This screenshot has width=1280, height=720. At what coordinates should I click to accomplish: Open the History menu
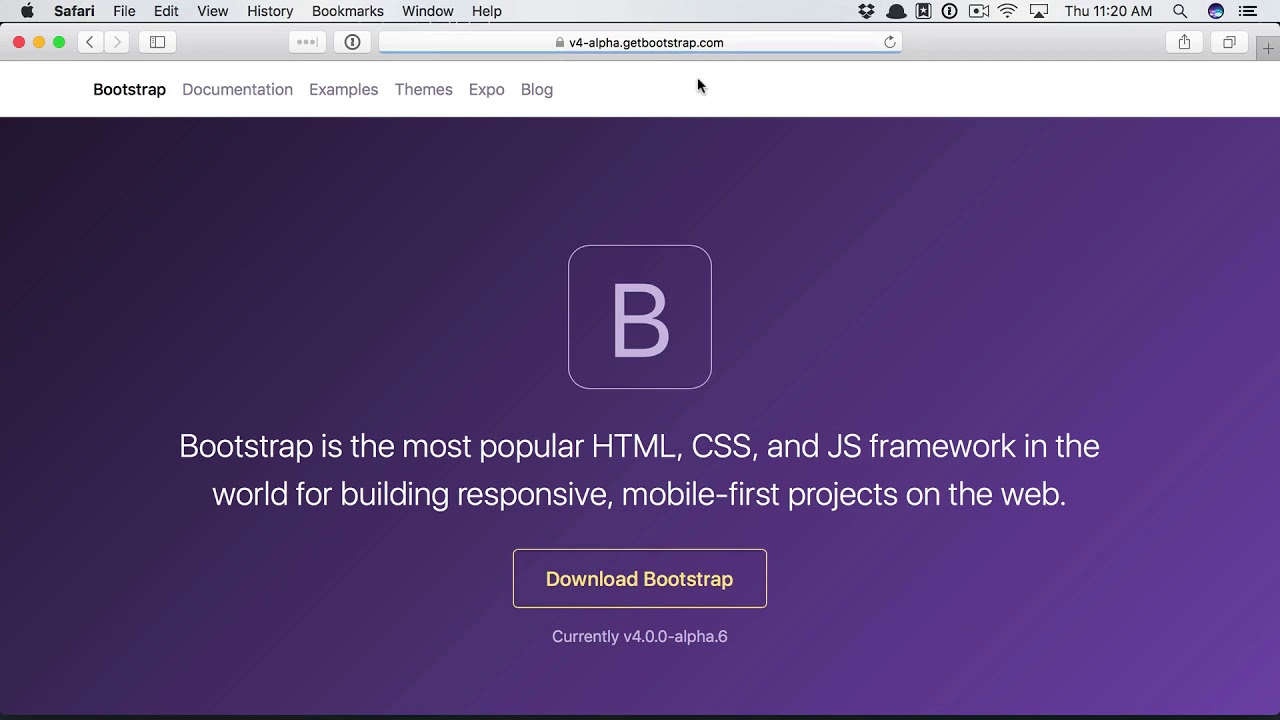point(270,11)
